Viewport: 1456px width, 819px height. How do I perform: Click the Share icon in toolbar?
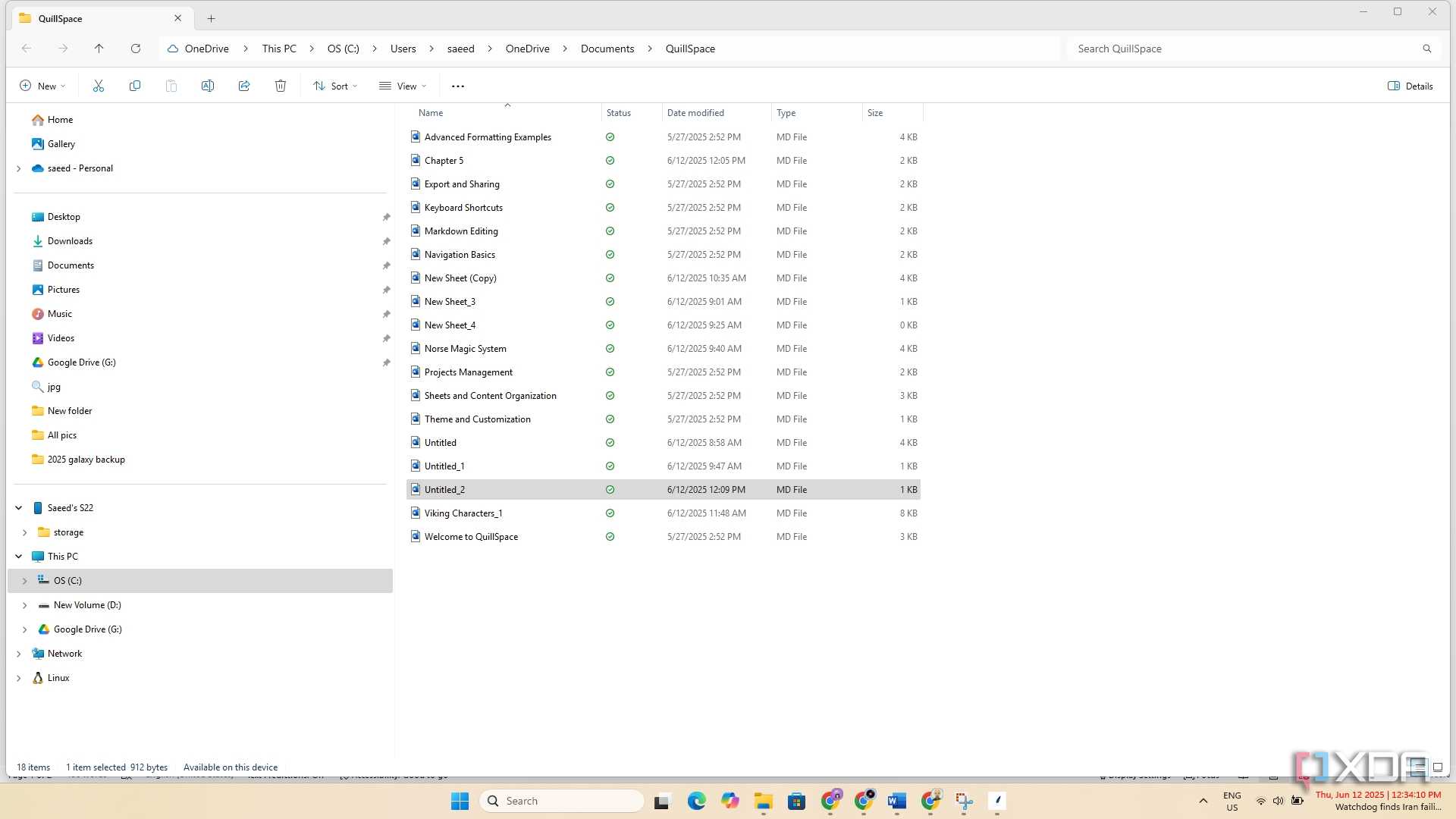click(244, 86)
